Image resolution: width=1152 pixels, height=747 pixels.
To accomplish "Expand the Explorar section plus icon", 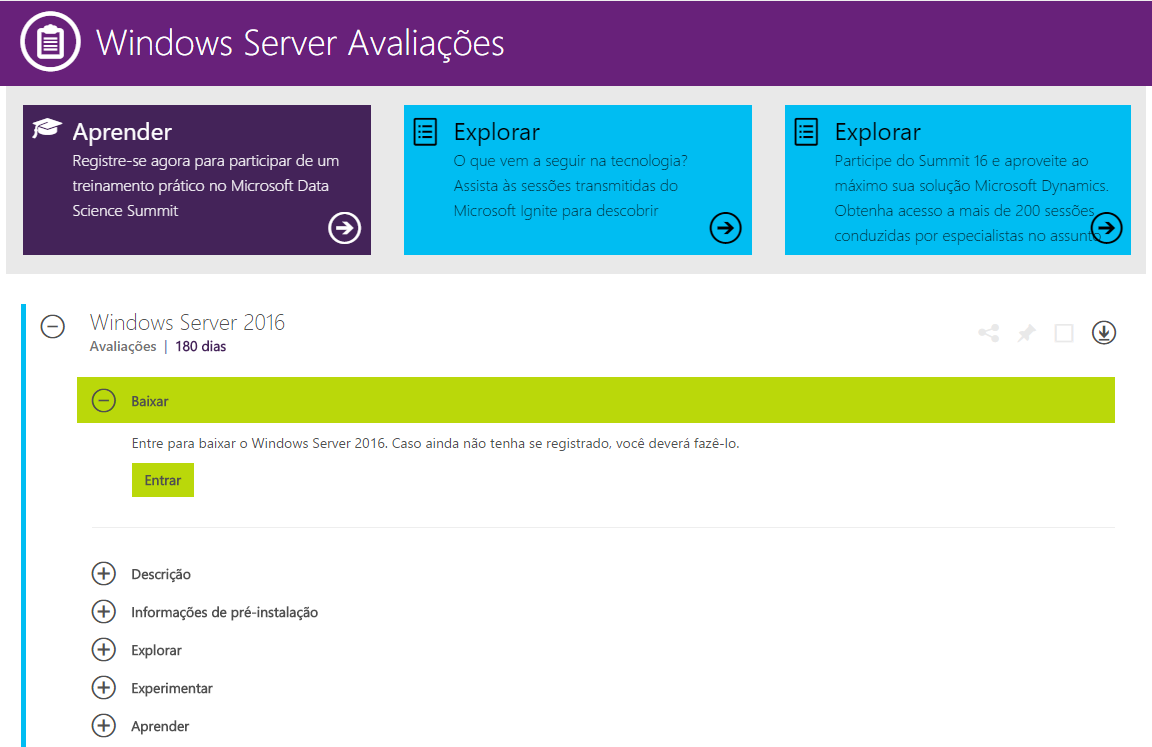I will pos(104,649).
